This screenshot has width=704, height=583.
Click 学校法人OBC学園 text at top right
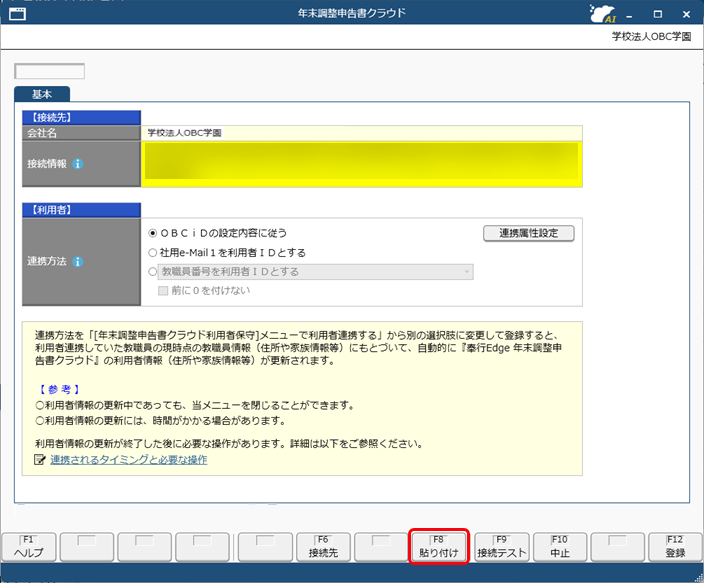[x=651, y=36]
